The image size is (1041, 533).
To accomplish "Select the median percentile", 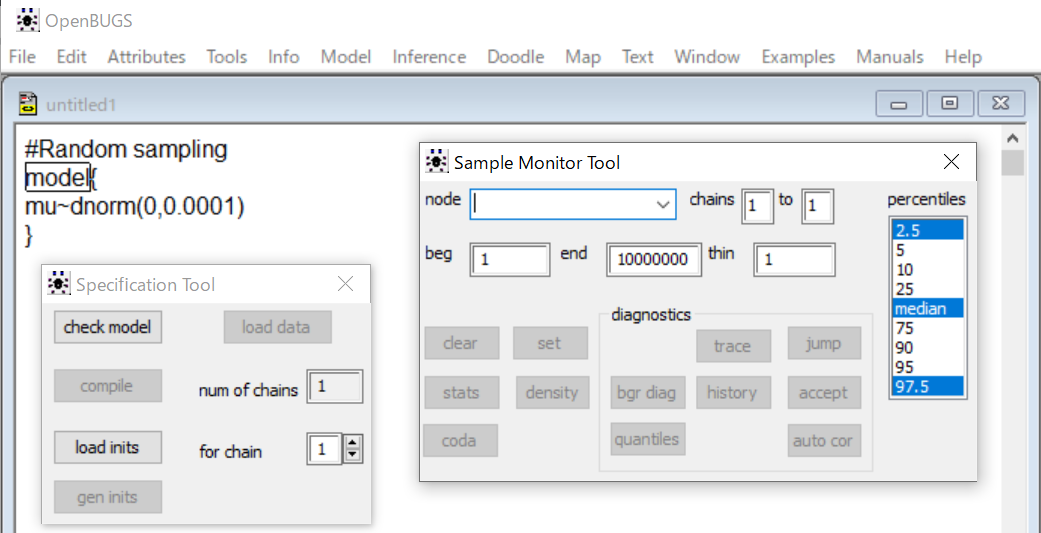I will pos(927,309).
